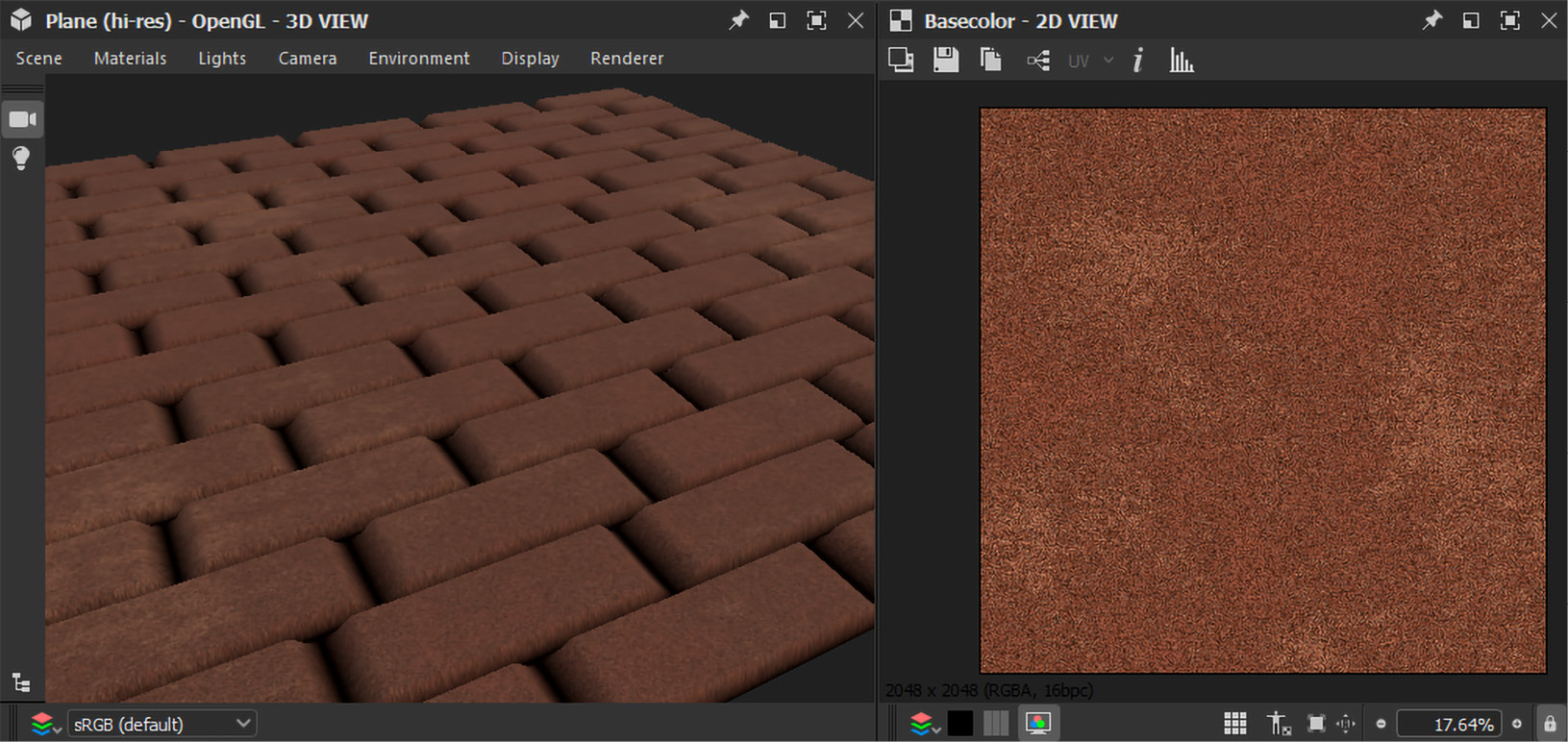Select the light bulb tool in 3D view sidebar
The height and width of the screenshot is (742, 1568).
(21, 158)
